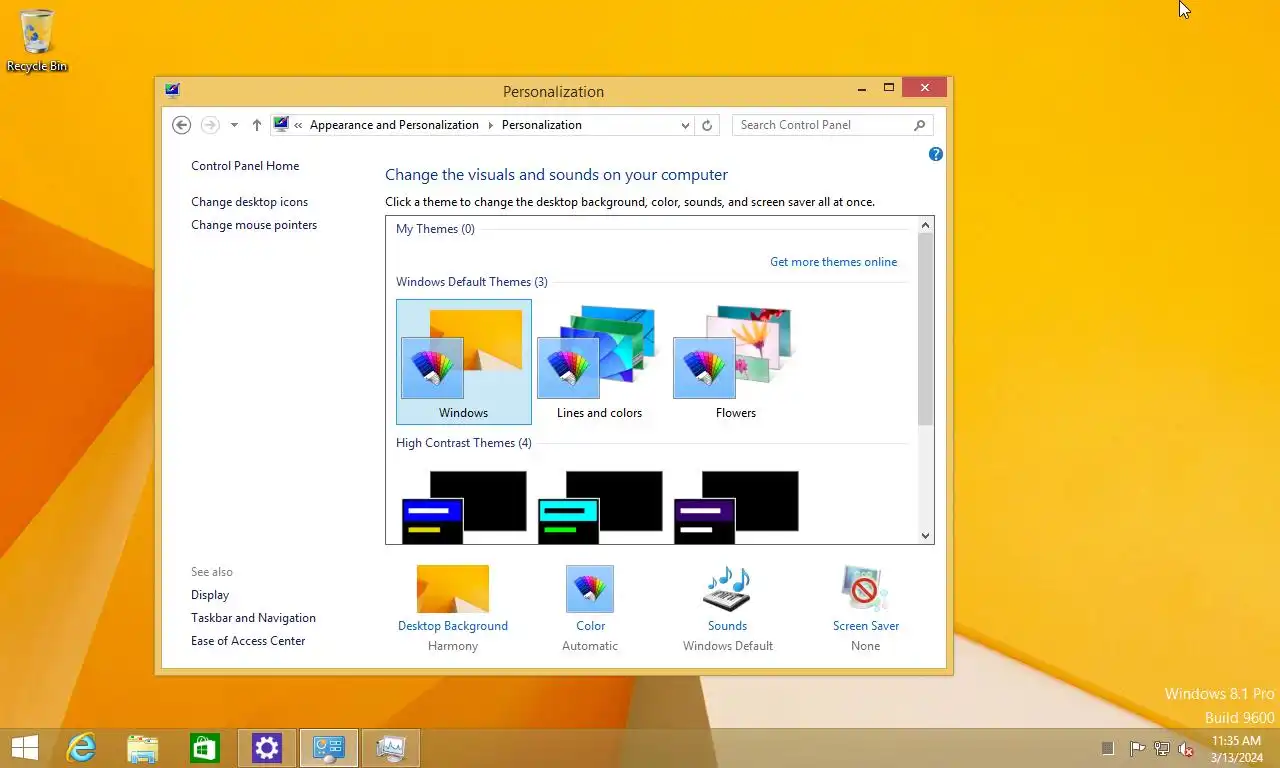Image resolution: width=1280 pixels, height=768 pixels.
Task: Click the search magnifier icon
Action: pyautogui.click(x=920, y=125)
